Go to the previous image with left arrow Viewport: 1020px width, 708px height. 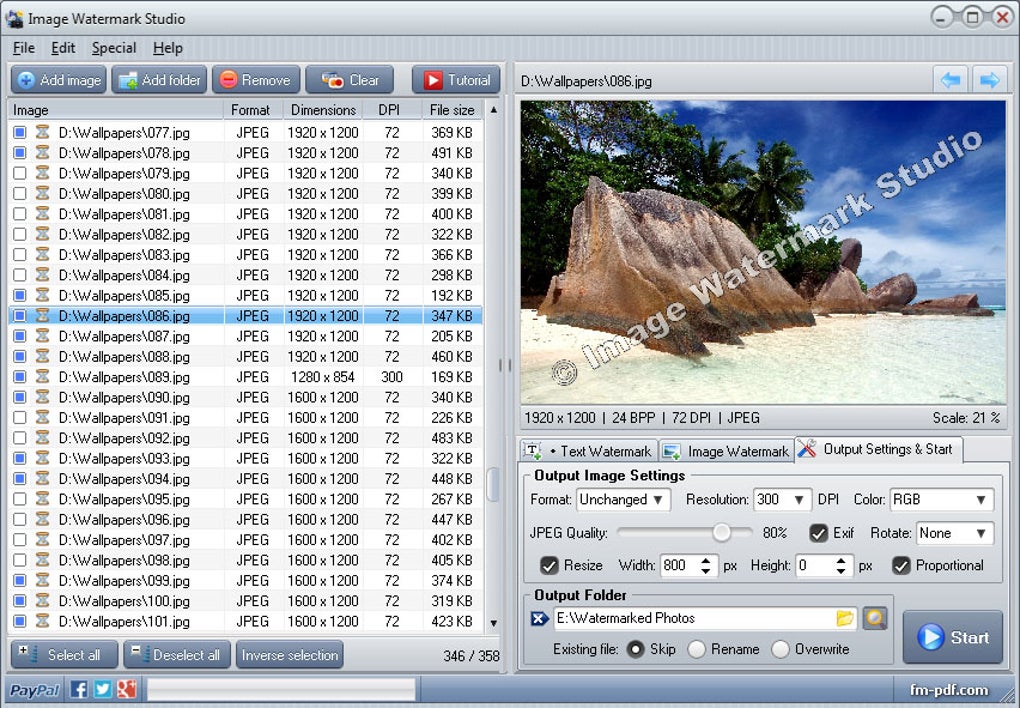tap(951, 80)
